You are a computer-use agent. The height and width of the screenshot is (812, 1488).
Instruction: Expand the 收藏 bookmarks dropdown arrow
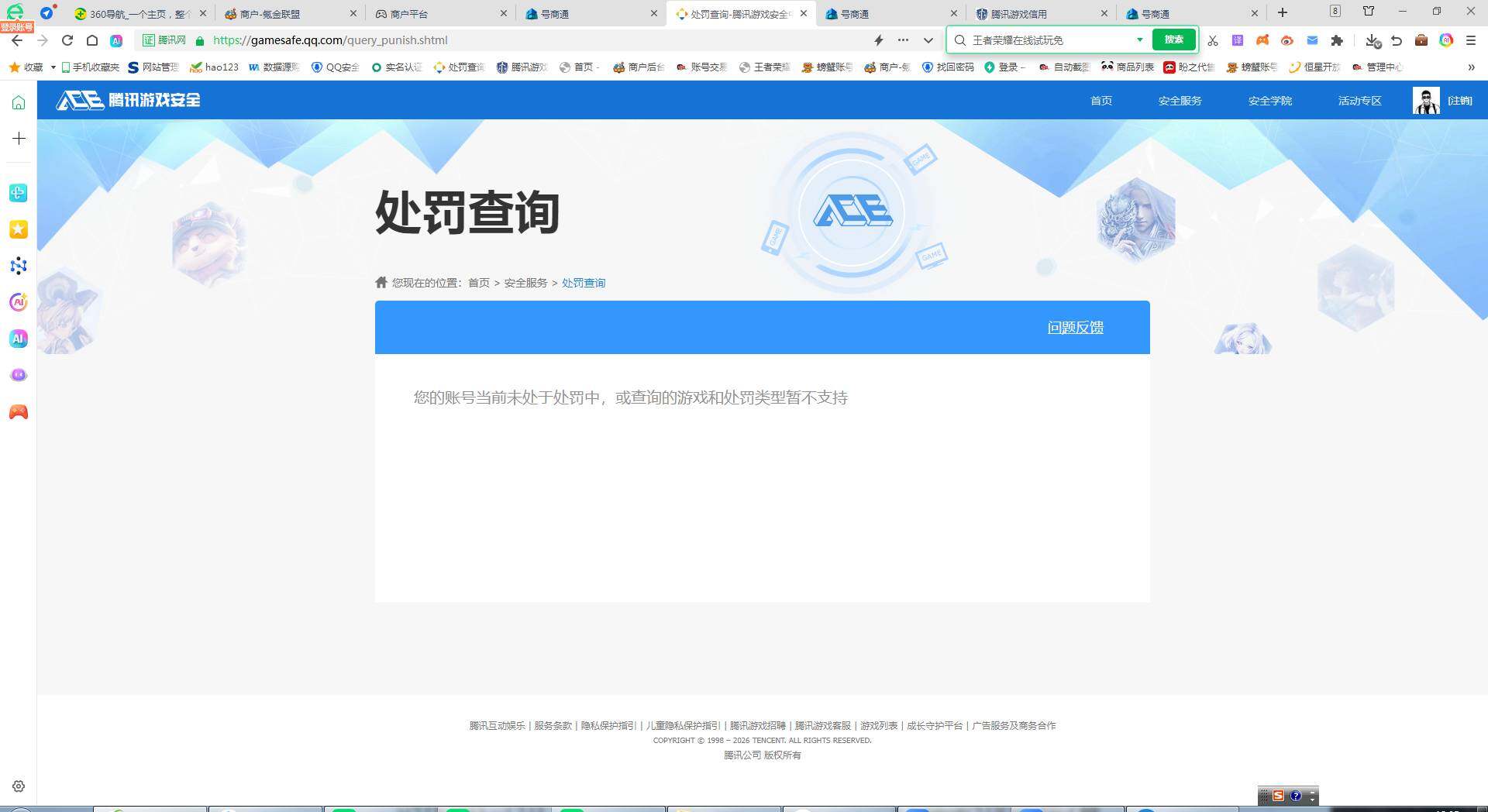pyautogui.click(x=53, y=67)
